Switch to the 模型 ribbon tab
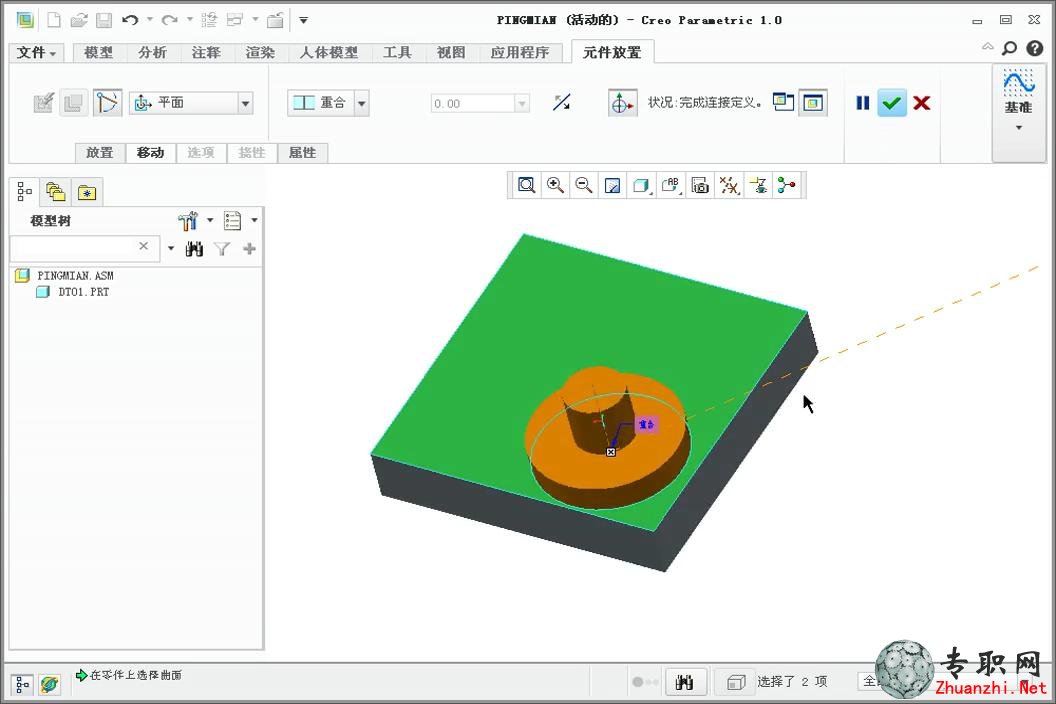 (98, 53)
